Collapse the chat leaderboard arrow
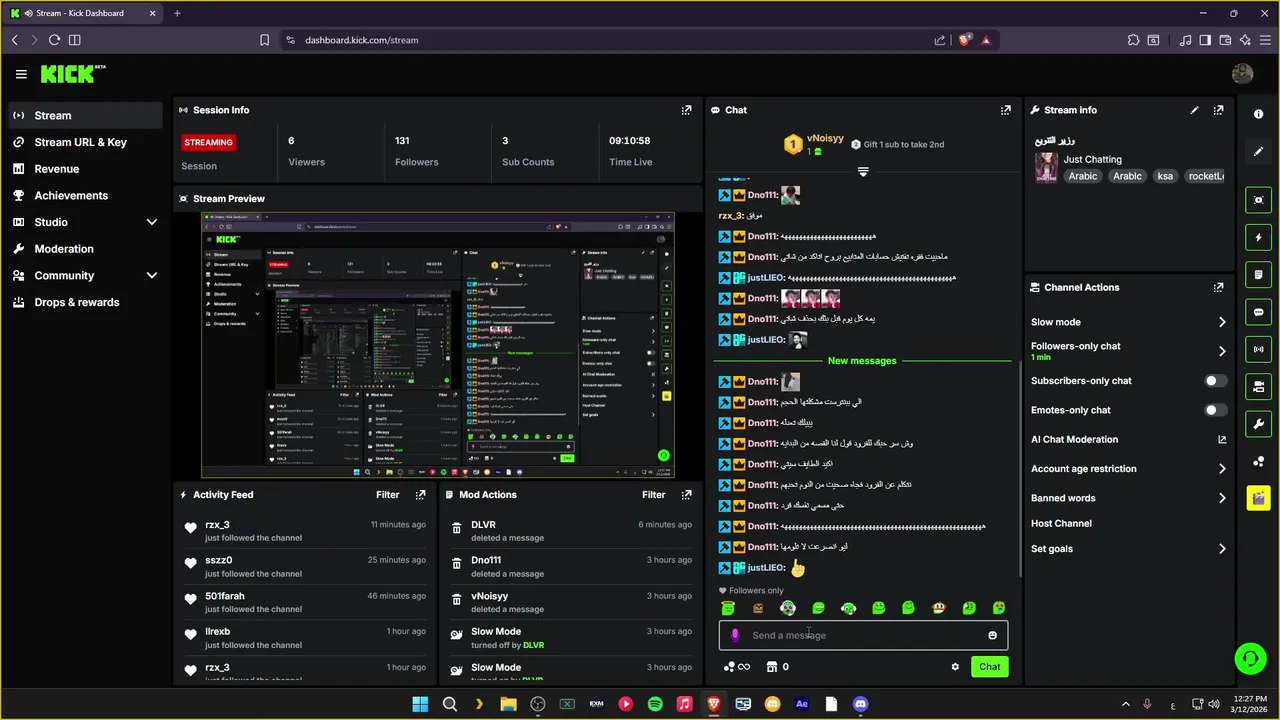Image resolution: width=1280 pixels, height=720 pixels. coord(863,172)
